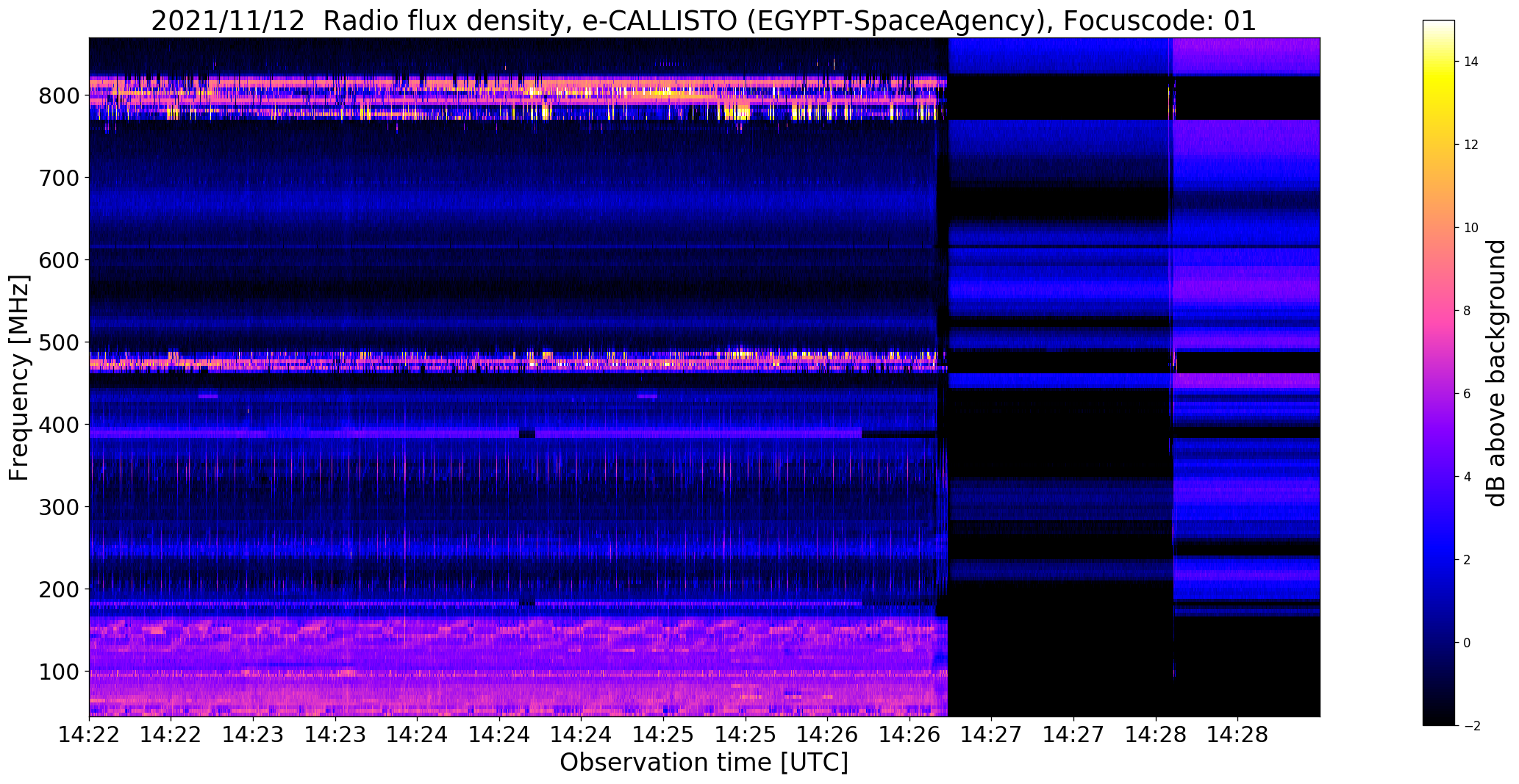This screenshot has height=784, width=1519.
Task: Click the colorbar tick label 14
Action: [x=1471, y=62]
